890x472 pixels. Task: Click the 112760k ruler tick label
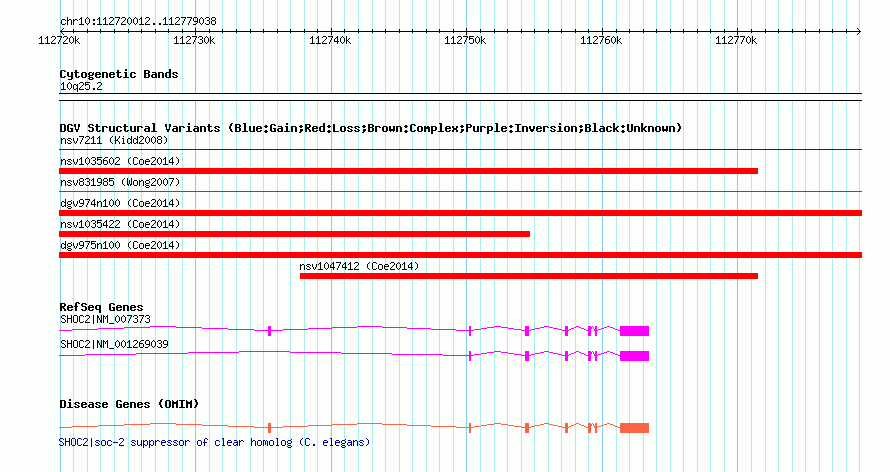pyautogui.click(x=601, y=40)
